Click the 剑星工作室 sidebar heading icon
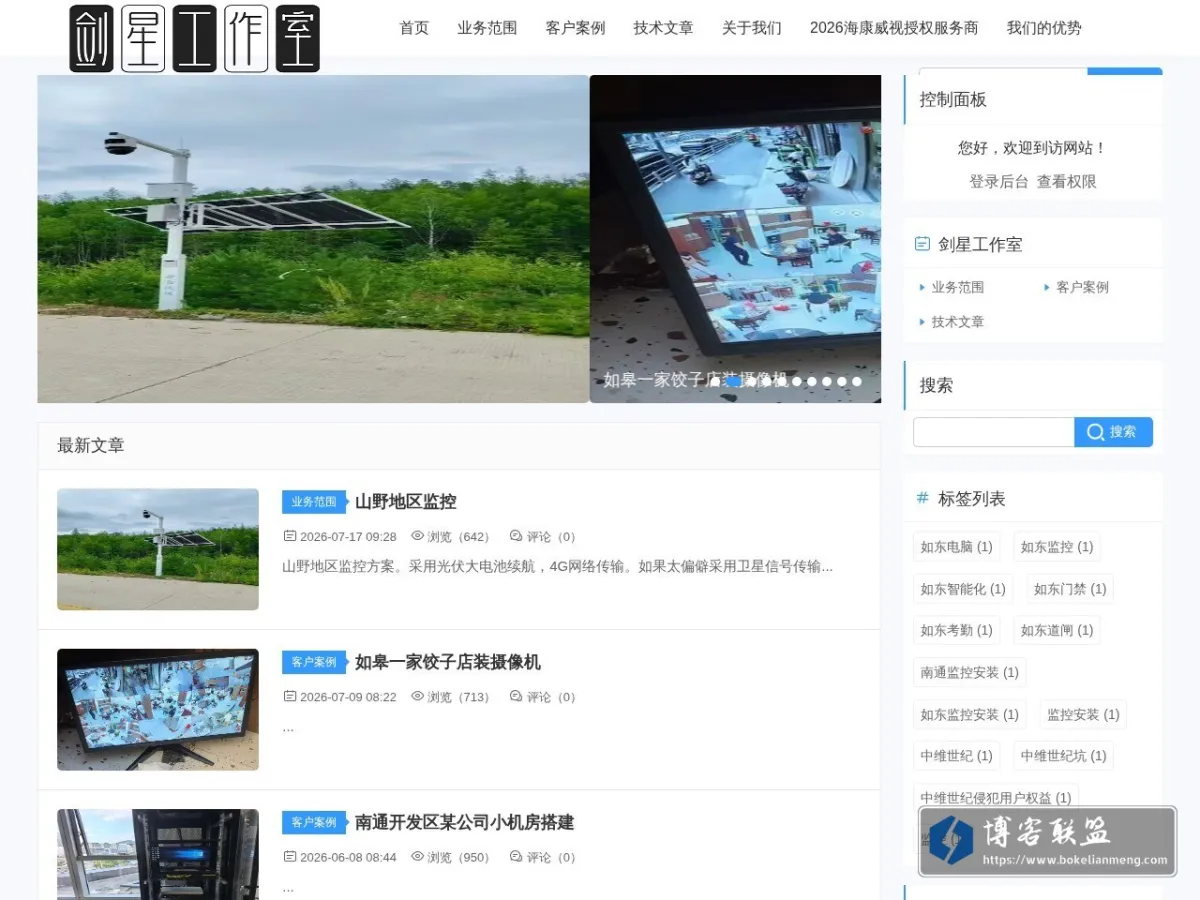1200x900 pixels. [x=922, y=244]
